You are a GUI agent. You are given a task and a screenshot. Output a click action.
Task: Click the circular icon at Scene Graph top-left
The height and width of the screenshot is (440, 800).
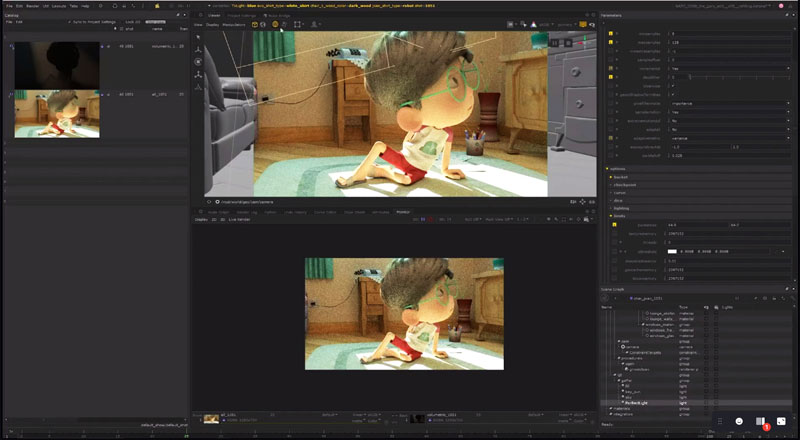click(605, 298)
